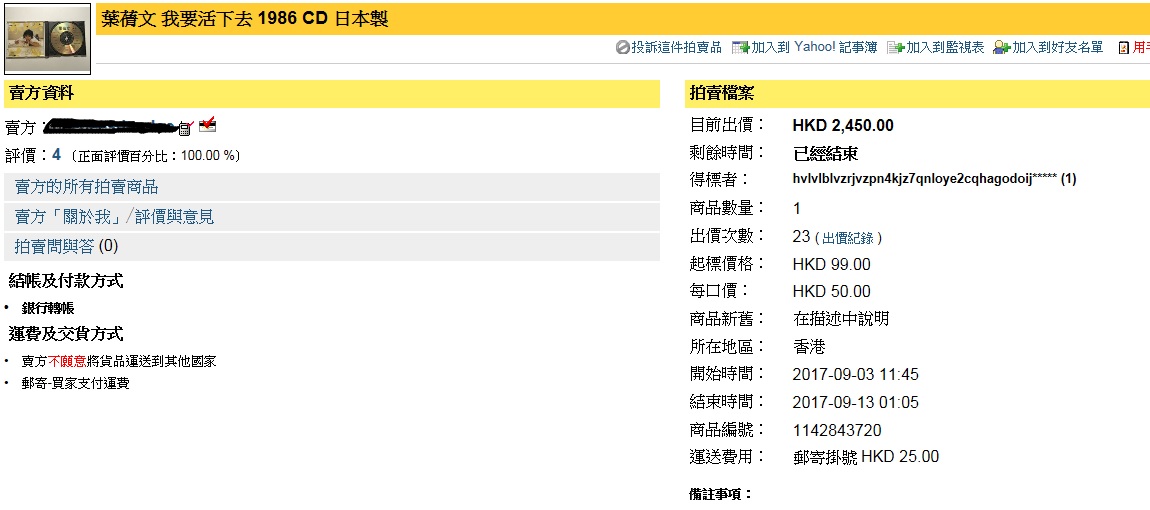Click the 銀行轉帳 payment method
Screen dimensions: 1150x510
[48, 308]
